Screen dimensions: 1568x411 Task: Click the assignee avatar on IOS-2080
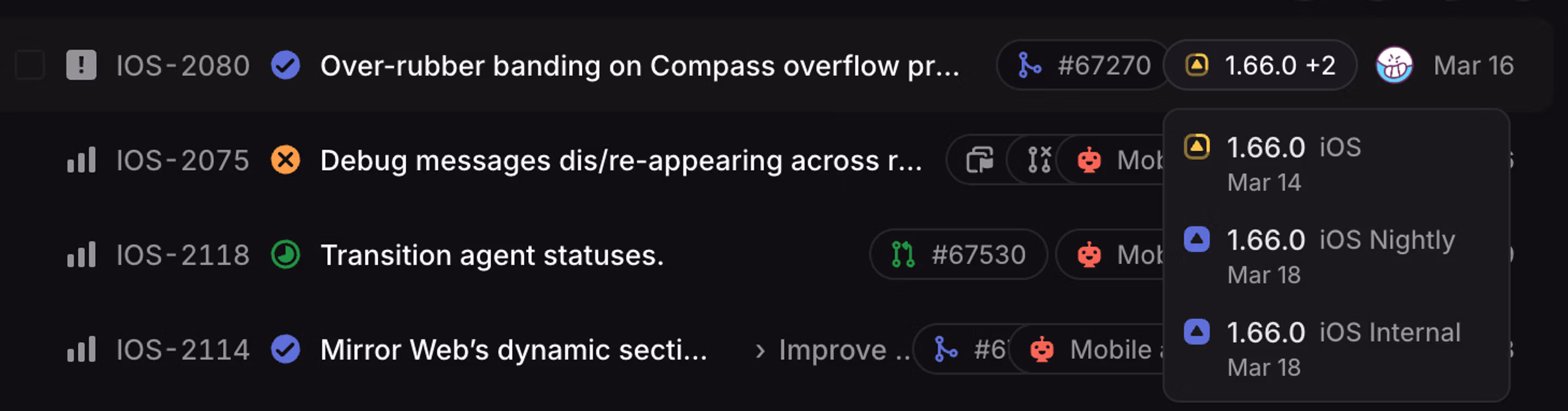(x=1394, y=65)
